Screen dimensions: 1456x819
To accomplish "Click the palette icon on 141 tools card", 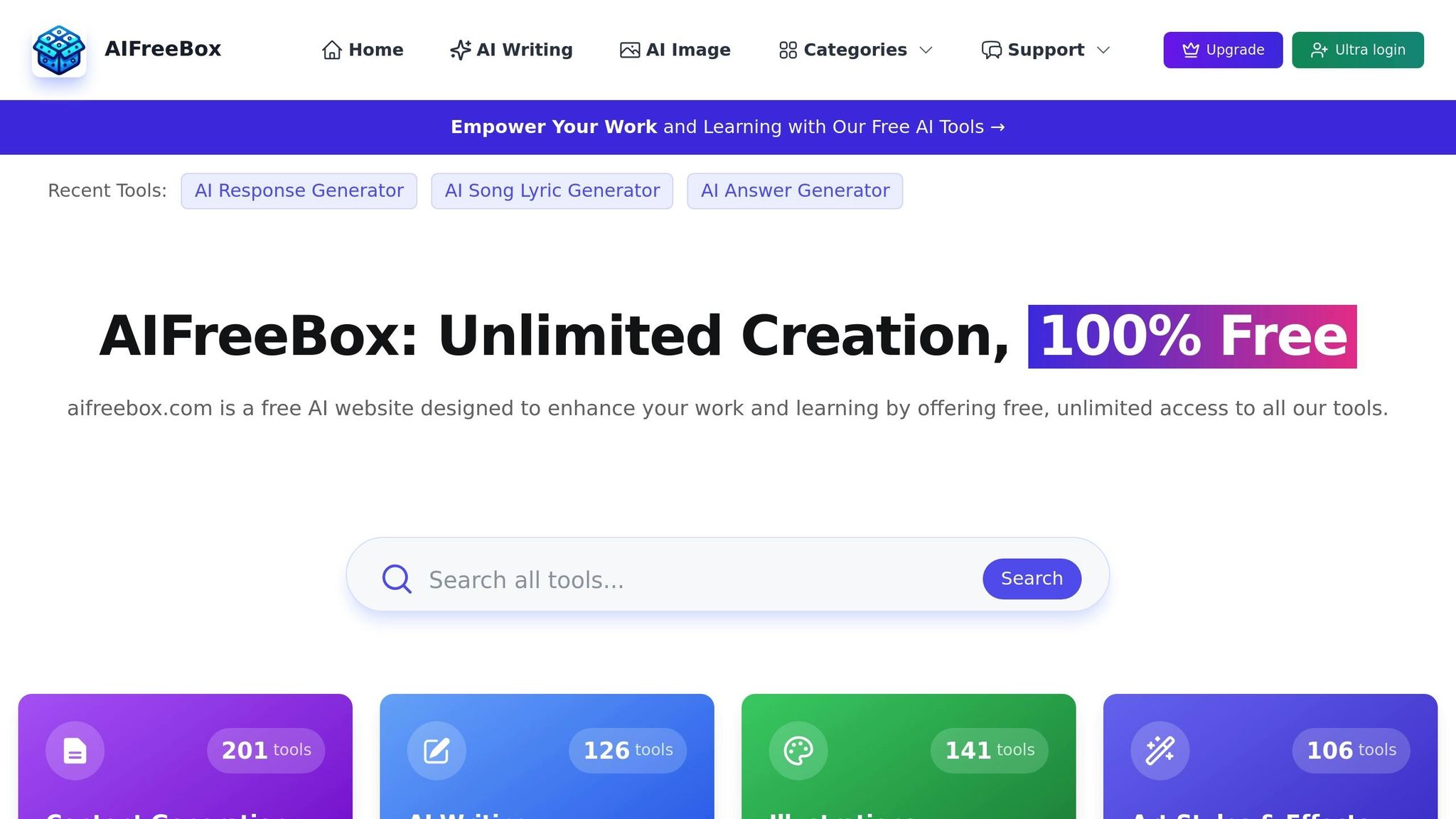I will 798,751.
